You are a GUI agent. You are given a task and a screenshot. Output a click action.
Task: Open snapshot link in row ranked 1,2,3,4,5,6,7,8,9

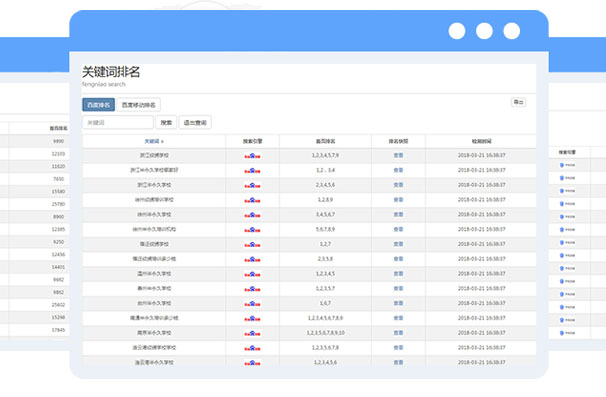pos(398,318)
